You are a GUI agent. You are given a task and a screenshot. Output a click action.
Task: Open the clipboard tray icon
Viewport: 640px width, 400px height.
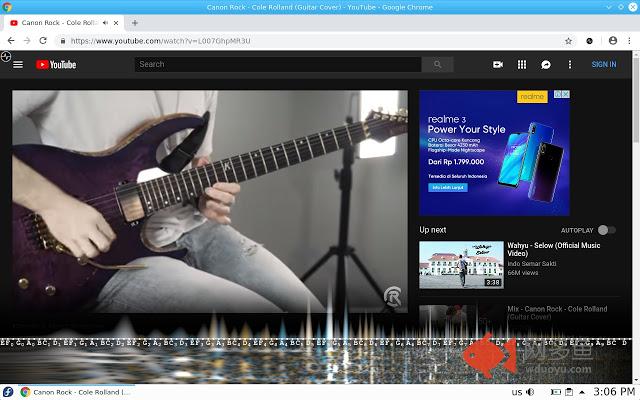click(x=569, y=392)
